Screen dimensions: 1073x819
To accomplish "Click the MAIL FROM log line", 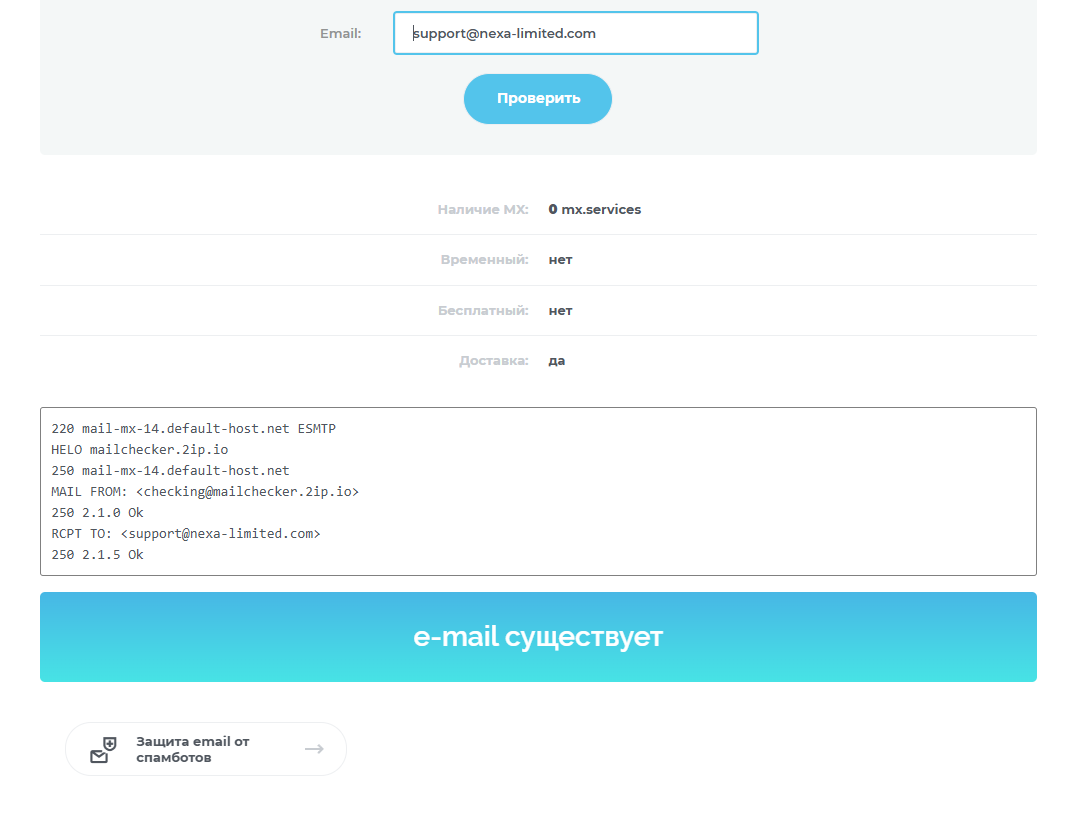I will (204, 492).
